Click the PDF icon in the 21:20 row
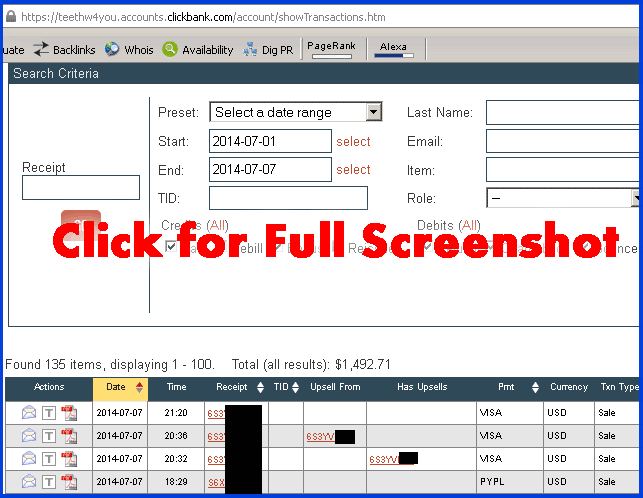Viewport: 643px width, 498px height. tap(68, 412)
